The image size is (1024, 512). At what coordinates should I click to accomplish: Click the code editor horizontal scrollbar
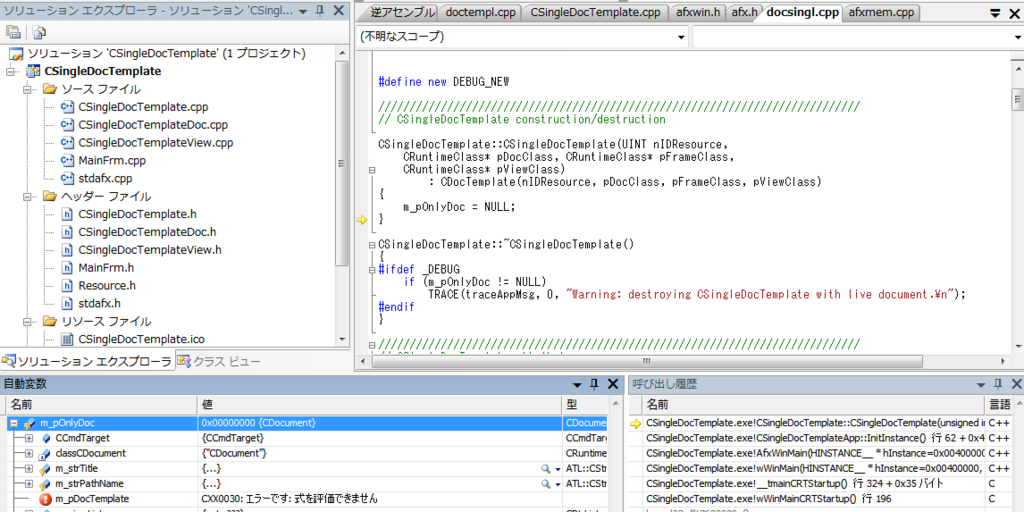click(647, 361)
